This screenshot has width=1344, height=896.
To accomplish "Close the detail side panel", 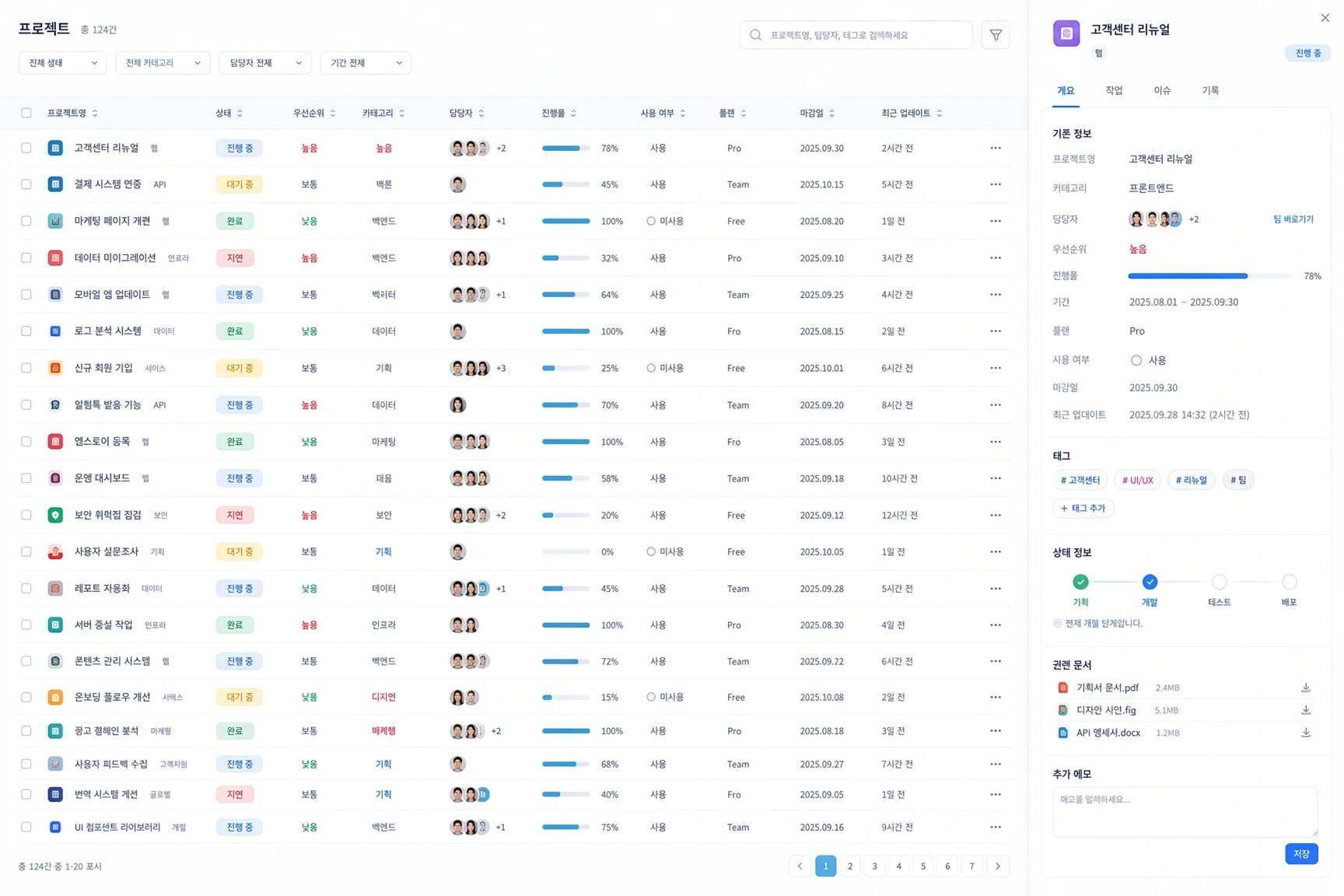I will pyautogui.click(x=1325, y=18).
